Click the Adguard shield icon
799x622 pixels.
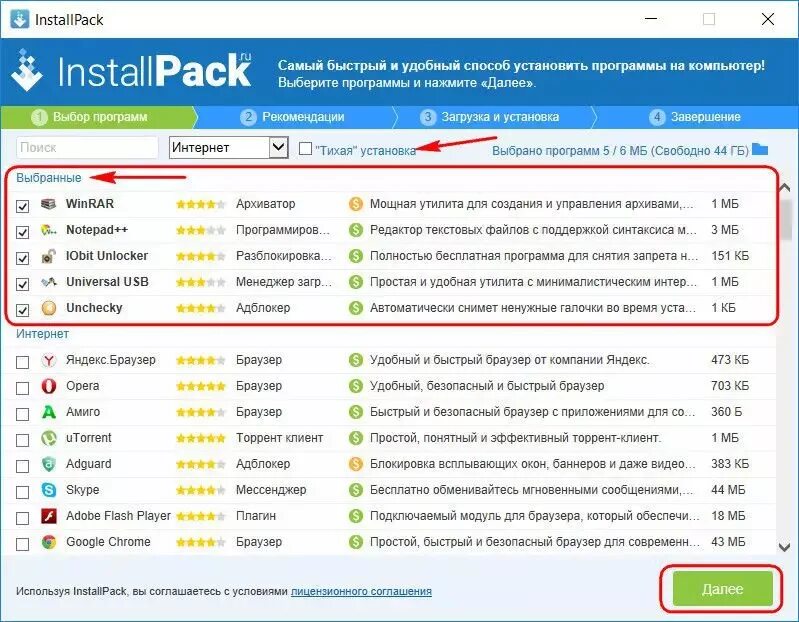(x=48, y=464)
